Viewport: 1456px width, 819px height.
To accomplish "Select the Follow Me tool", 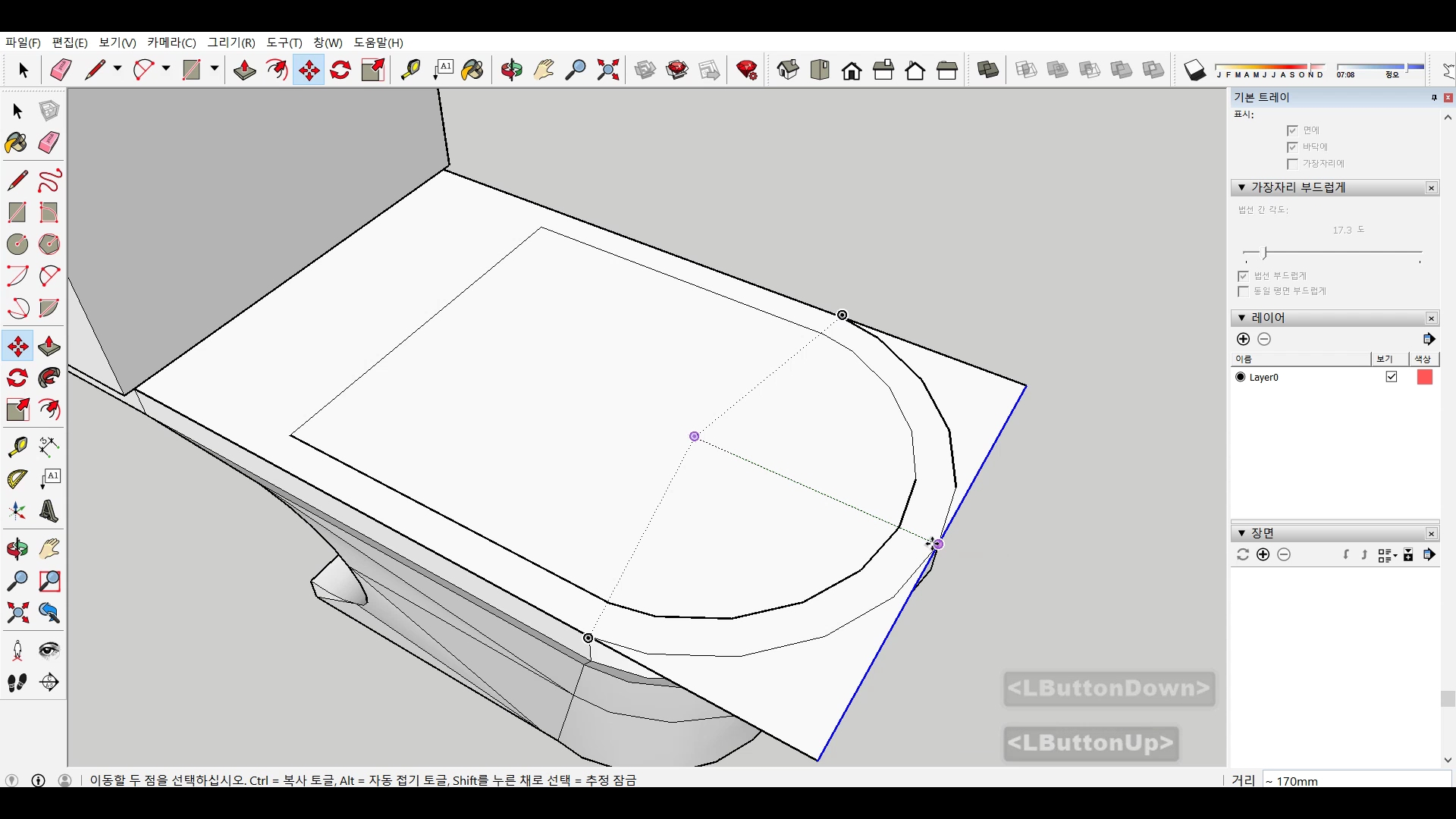I will coord(49,378).
